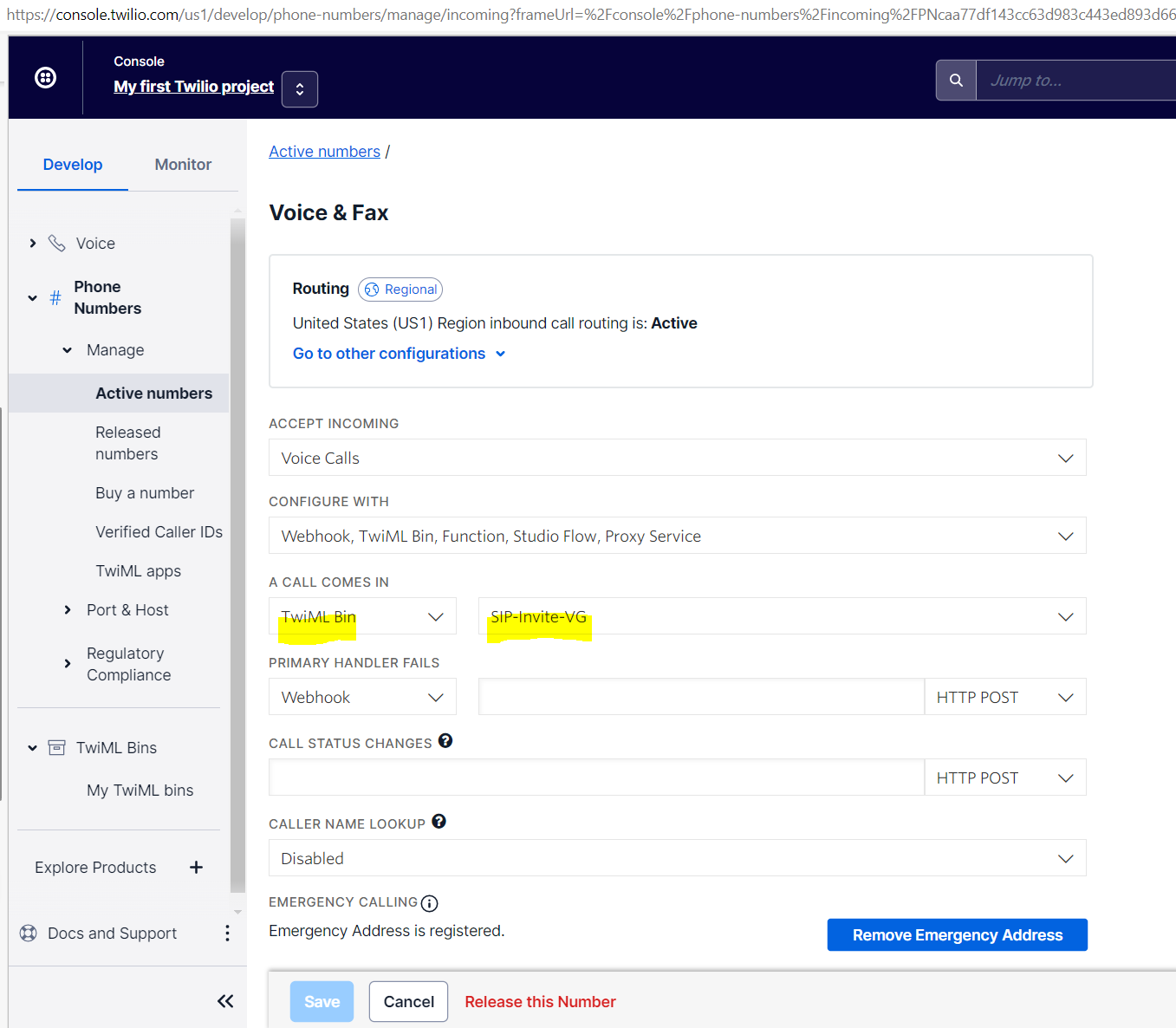The height and width of the screenshot is (1028, 1176).
Task: Open Docs and Support options menu
Action: (227, 933)
